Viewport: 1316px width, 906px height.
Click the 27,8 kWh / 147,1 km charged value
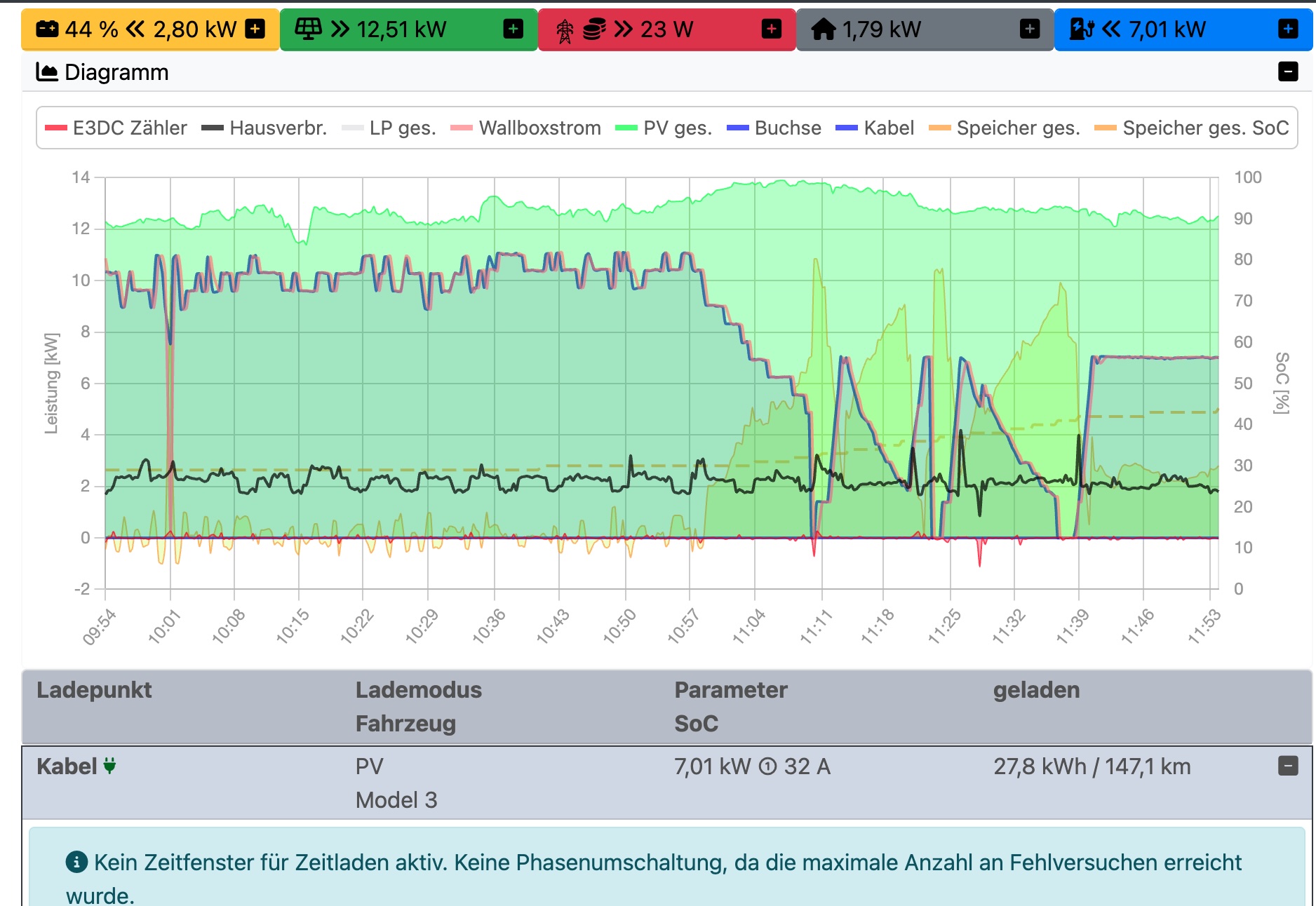tap(1092, 766)
